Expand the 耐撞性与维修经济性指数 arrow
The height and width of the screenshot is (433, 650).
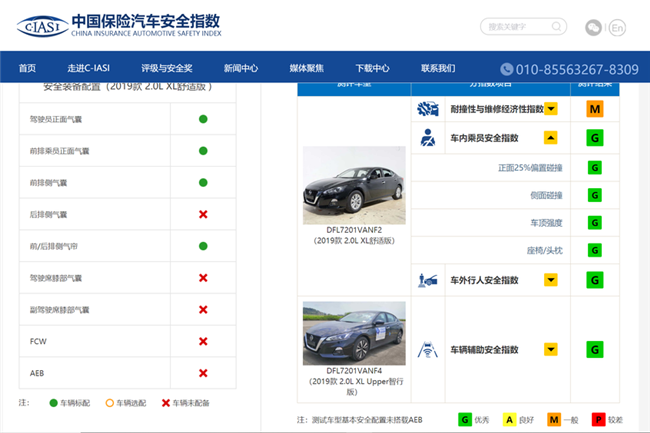(x=551, y=109)
